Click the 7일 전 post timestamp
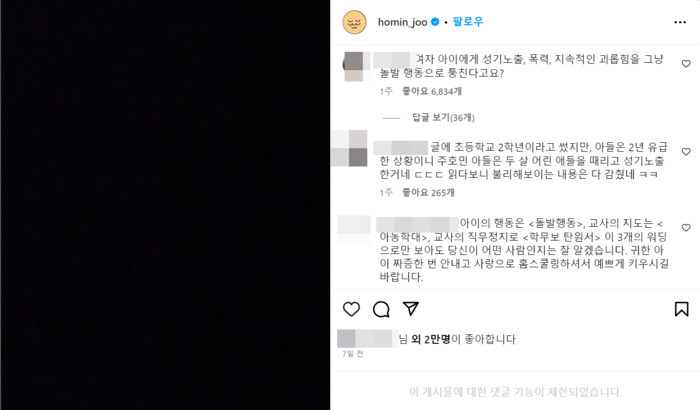Image resolution: width=700 pixels, height=410 pixels. click(x=353, y=354)
